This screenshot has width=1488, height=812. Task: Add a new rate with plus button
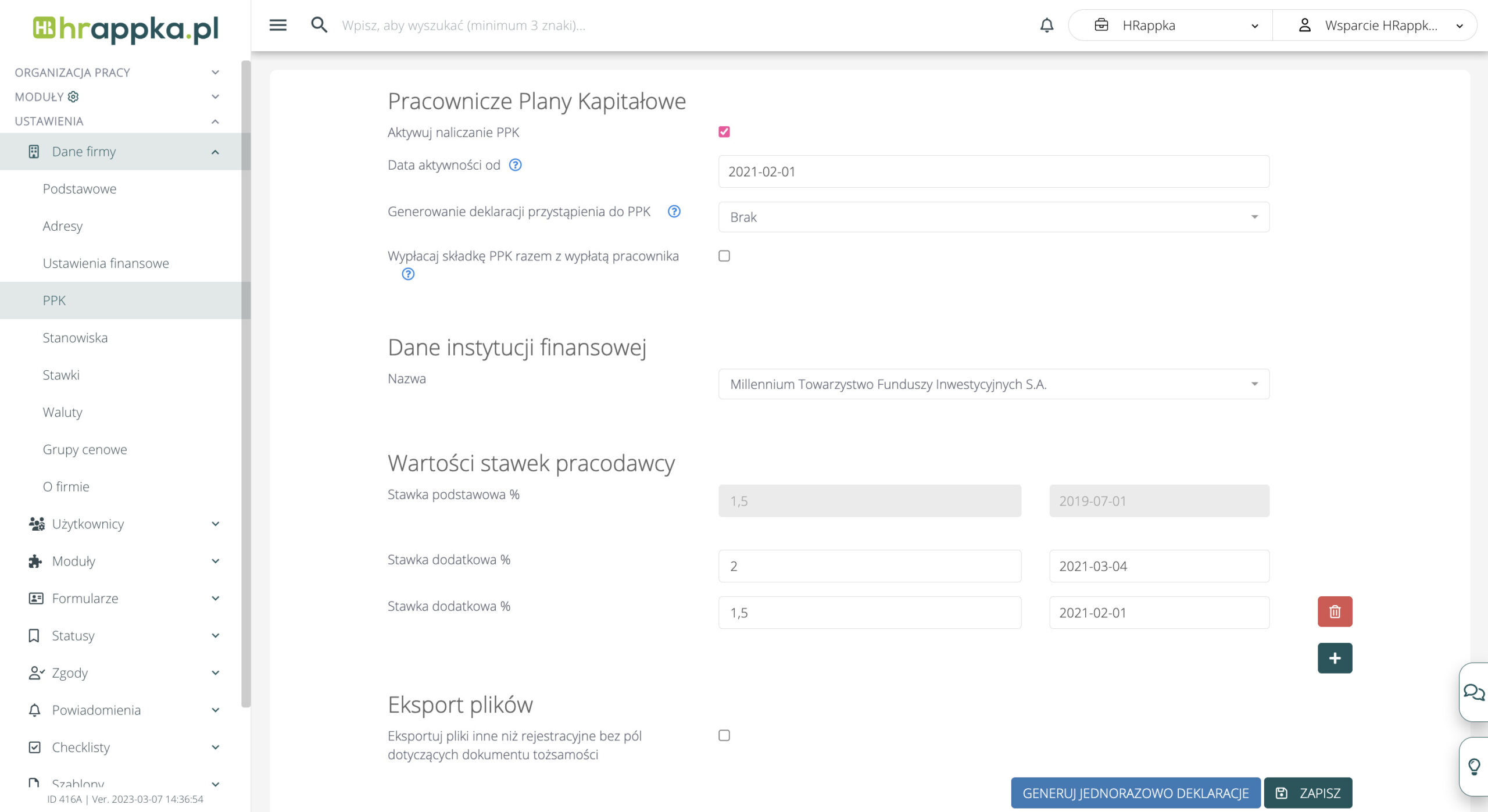coord(1335,658)
